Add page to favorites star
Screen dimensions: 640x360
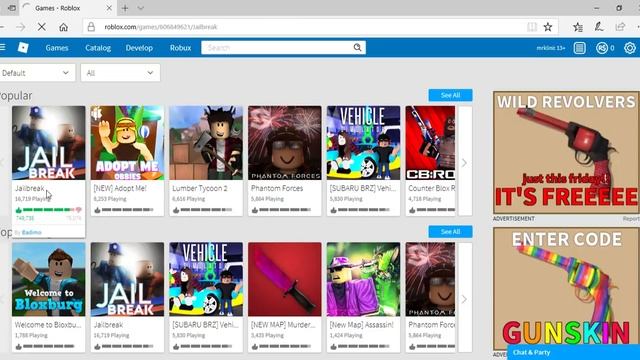click(x=548, y=27)
